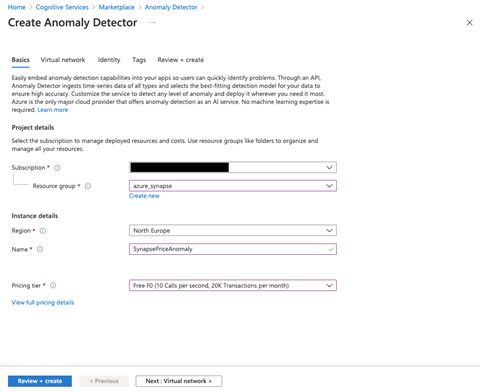Expand the Subscription dropdown
This screenshot has width=480, height=392.
tap(233, 167)
